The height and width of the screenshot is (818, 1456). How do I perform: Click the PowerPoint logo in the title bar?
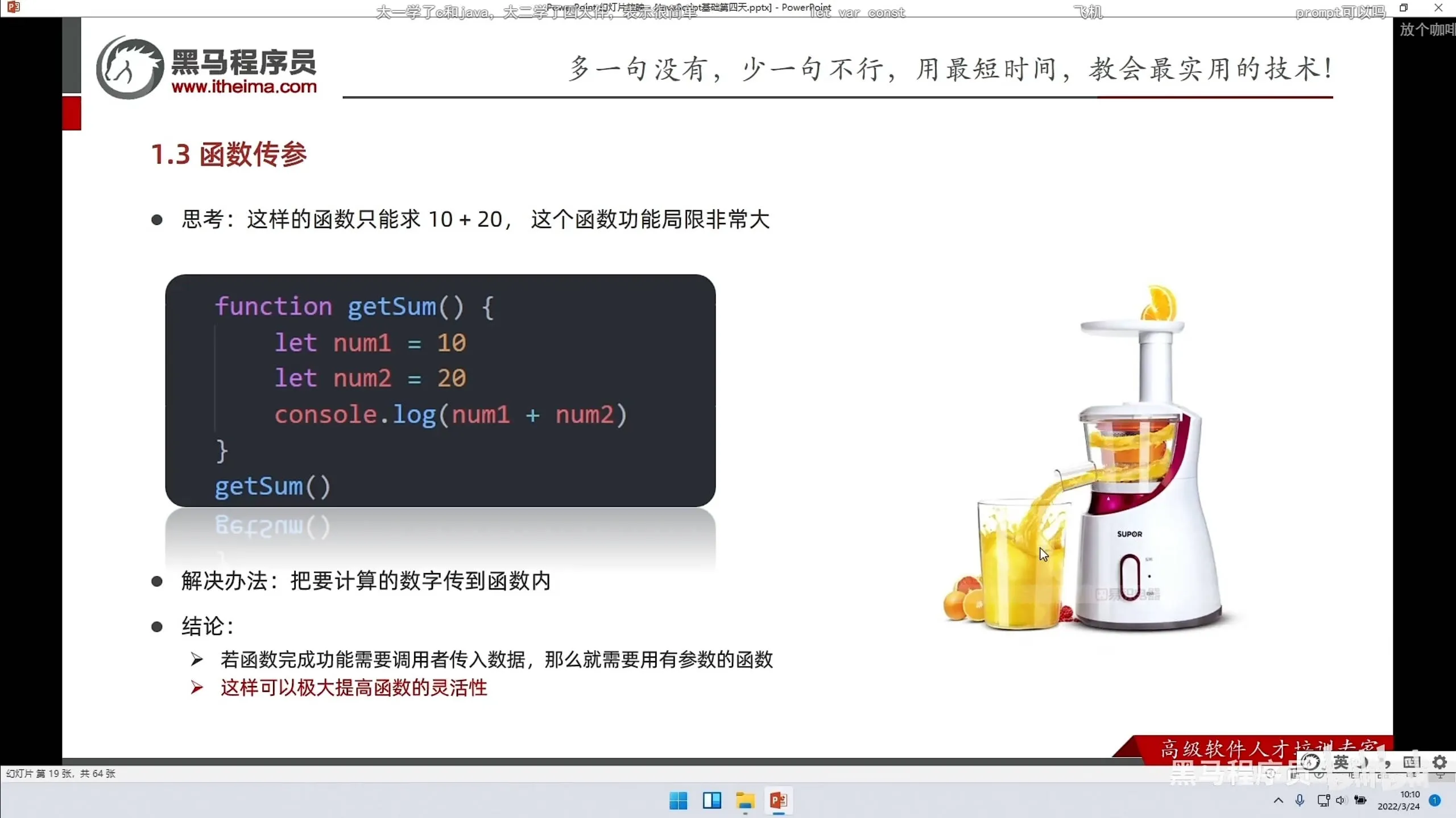click(14, 7)
